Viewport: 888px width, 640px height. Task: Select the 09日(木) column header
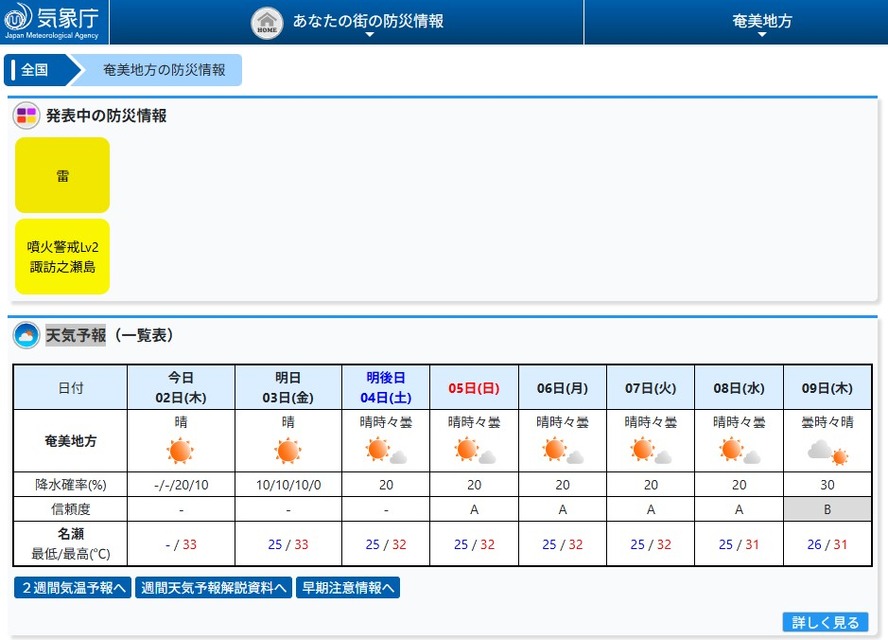coord(827,387)
